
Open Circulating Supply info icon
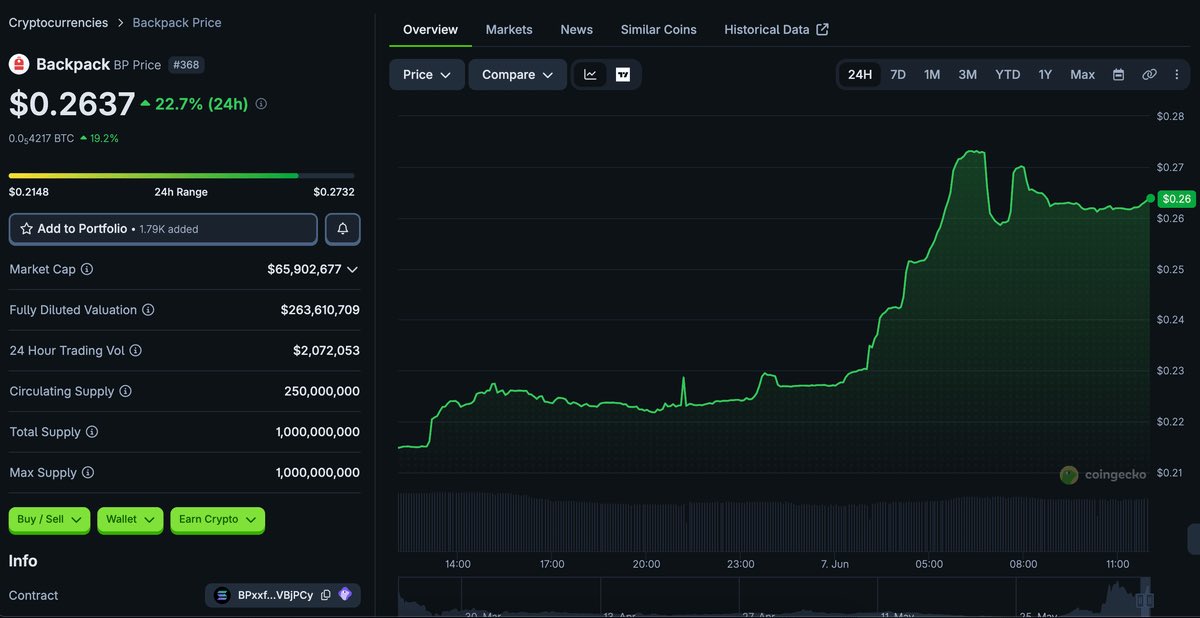pos(125,391)
